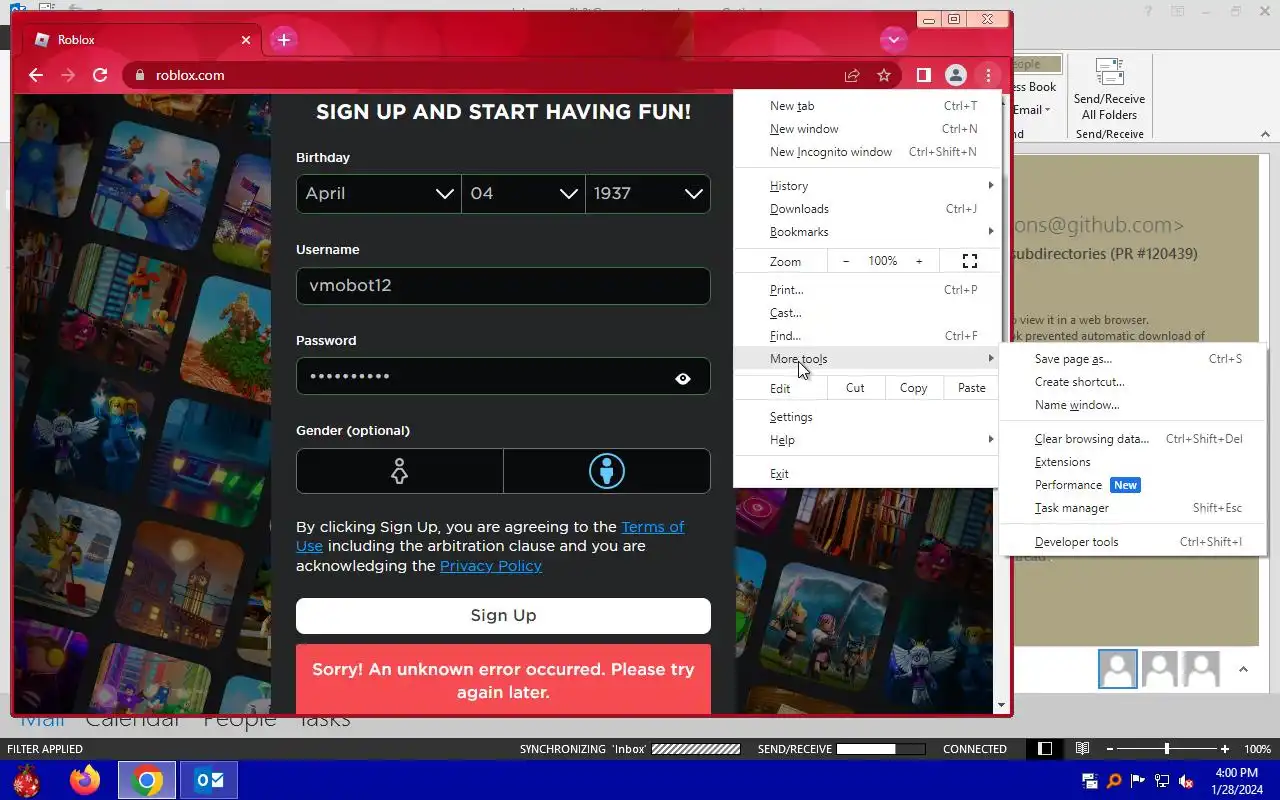This screenshot has height=800, width=1280.
Task: Expand Outlook people pane with the chevron
Action: click(1243, 670)
